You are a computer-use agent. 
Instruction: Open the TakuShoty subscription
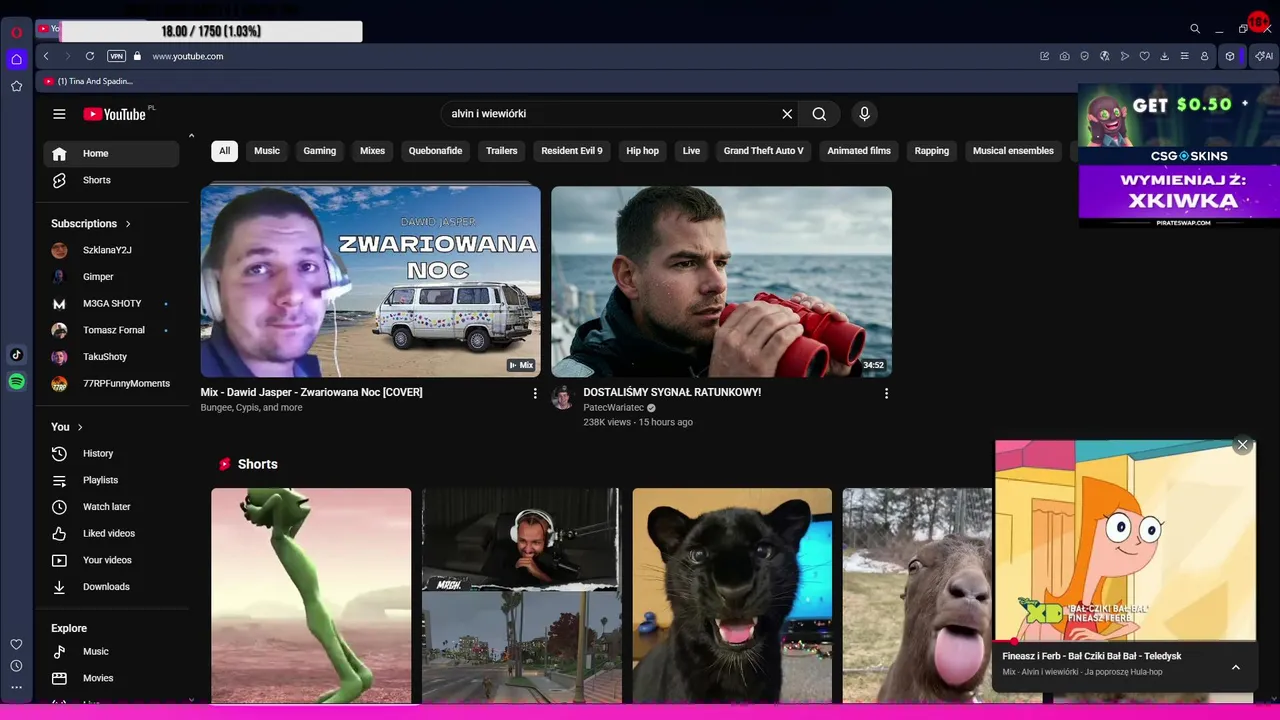pos(111,357)
